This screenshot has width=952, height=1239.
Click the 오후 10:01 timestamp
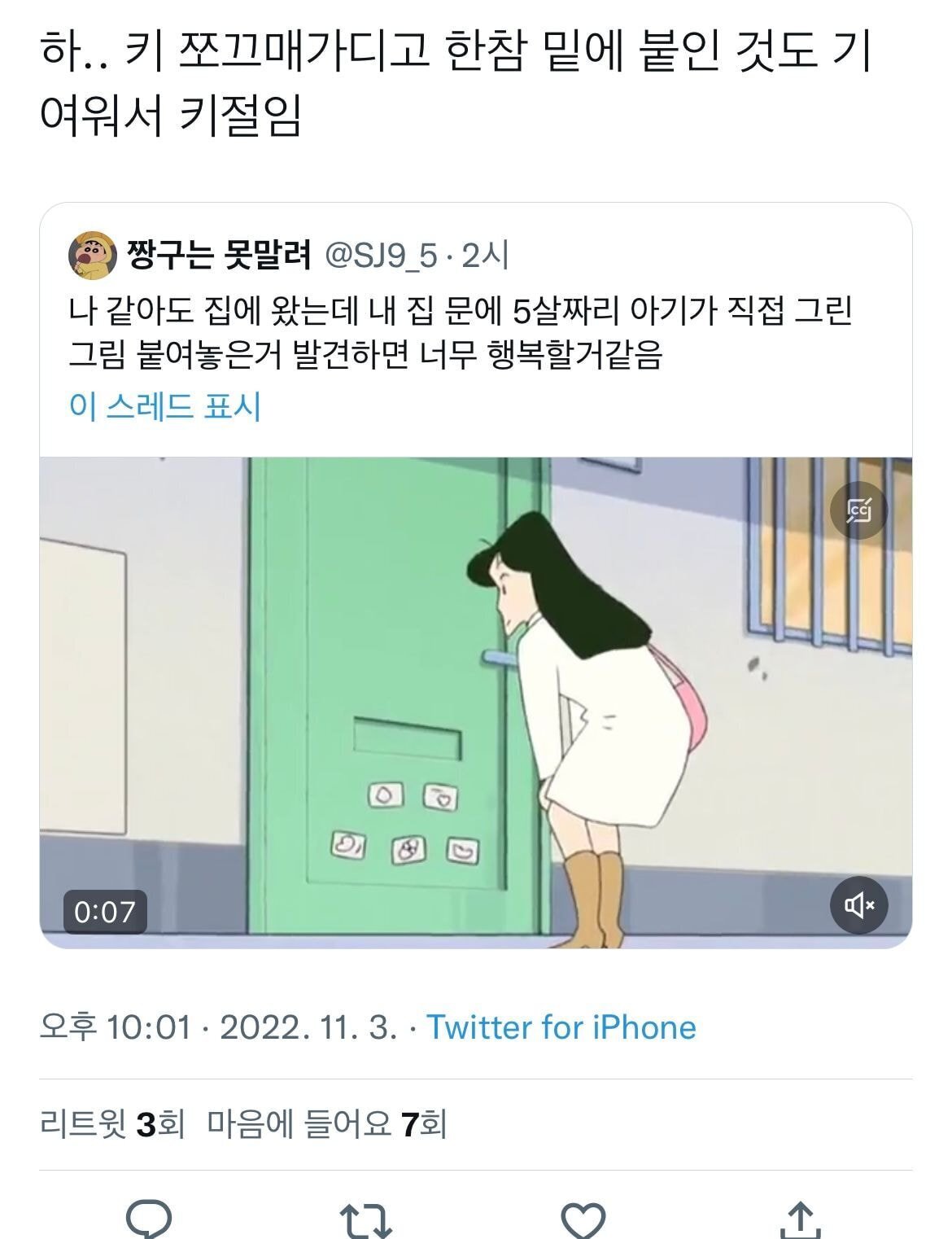pyautogui.click(x=116, y=1027)
